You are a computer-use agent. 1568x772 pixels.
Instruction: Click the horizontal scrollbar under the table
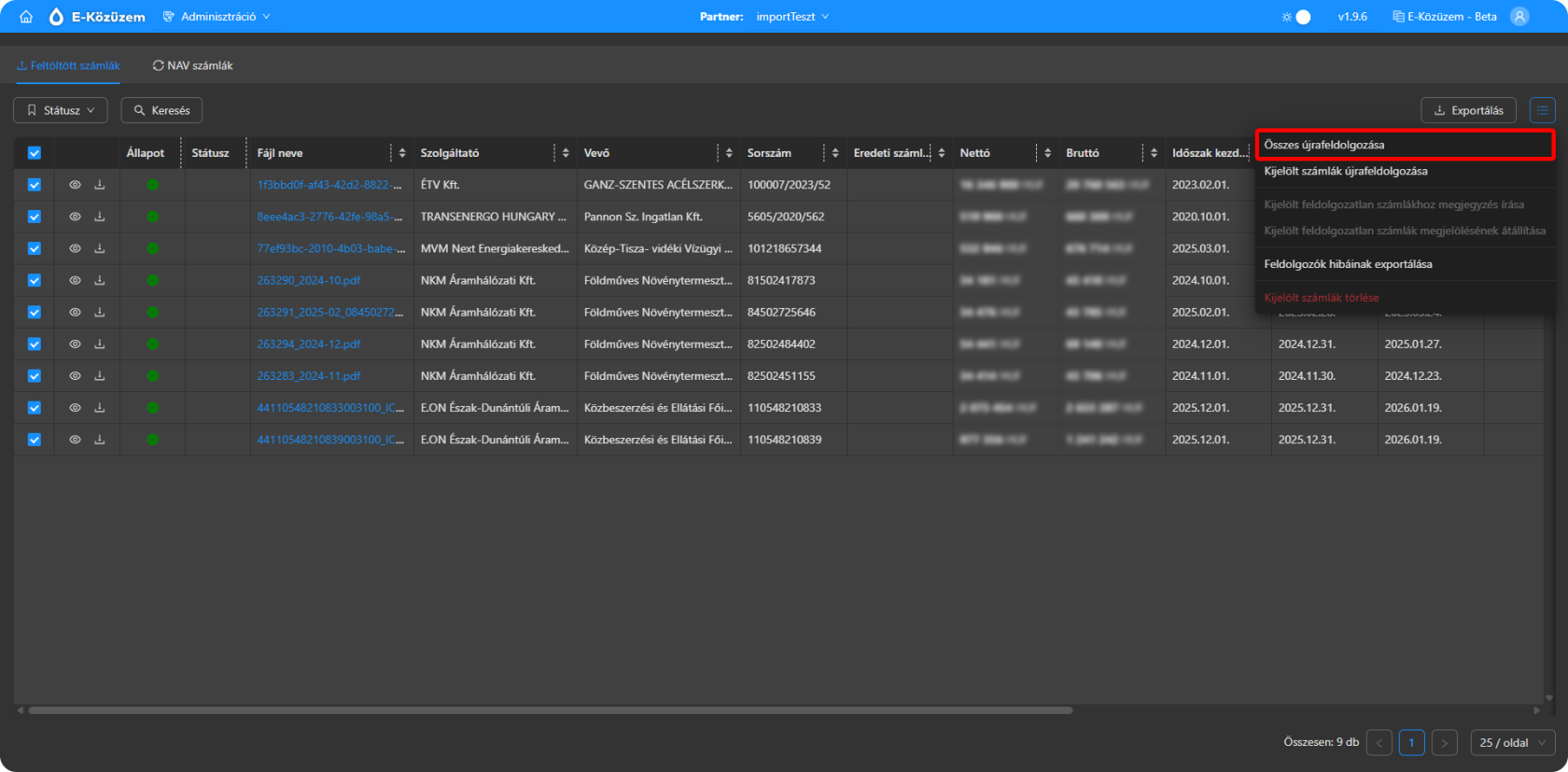551,710
